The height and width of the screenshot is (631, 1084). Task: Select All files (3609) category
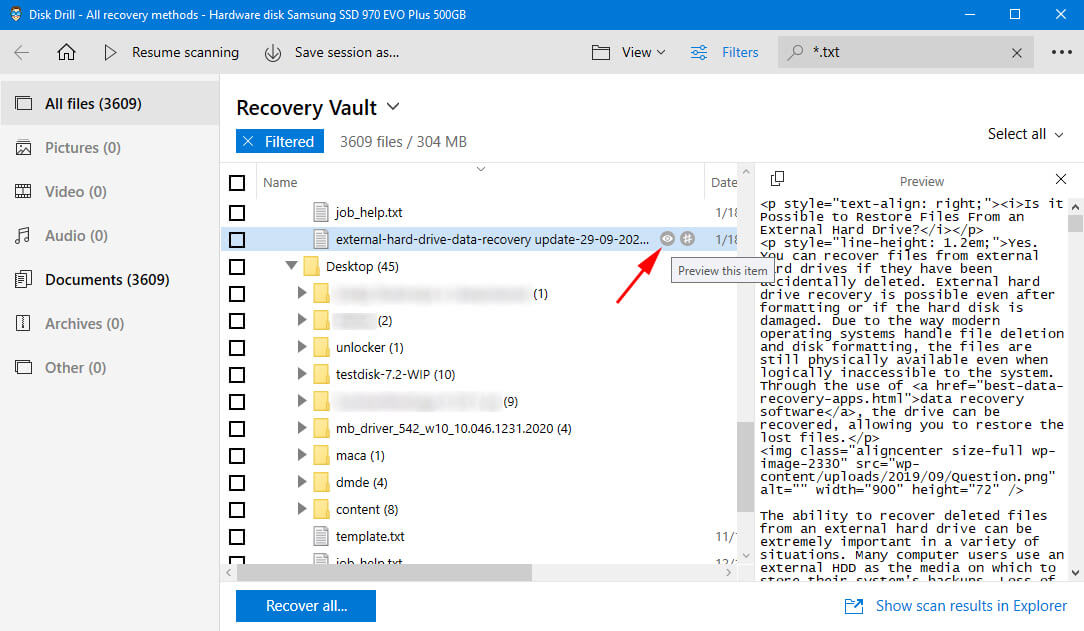[x=110, y=104]
